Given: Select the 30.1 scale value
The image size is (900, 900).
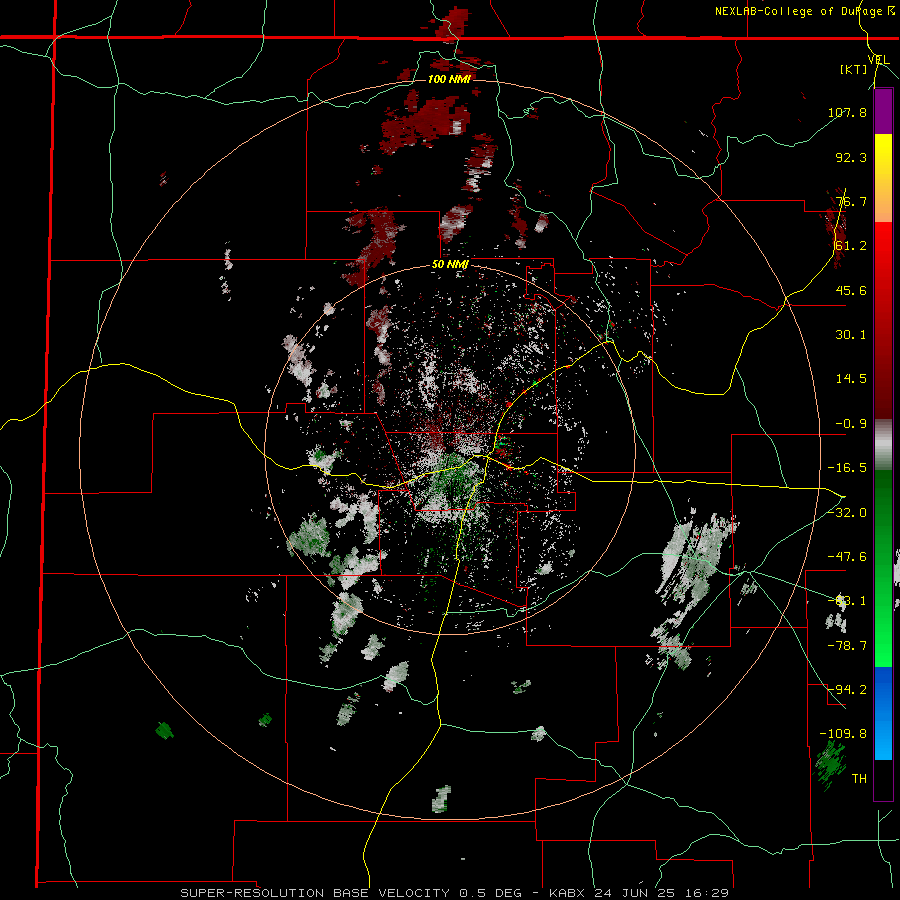Looking at the screenshot, I should (x=851, y=335).
